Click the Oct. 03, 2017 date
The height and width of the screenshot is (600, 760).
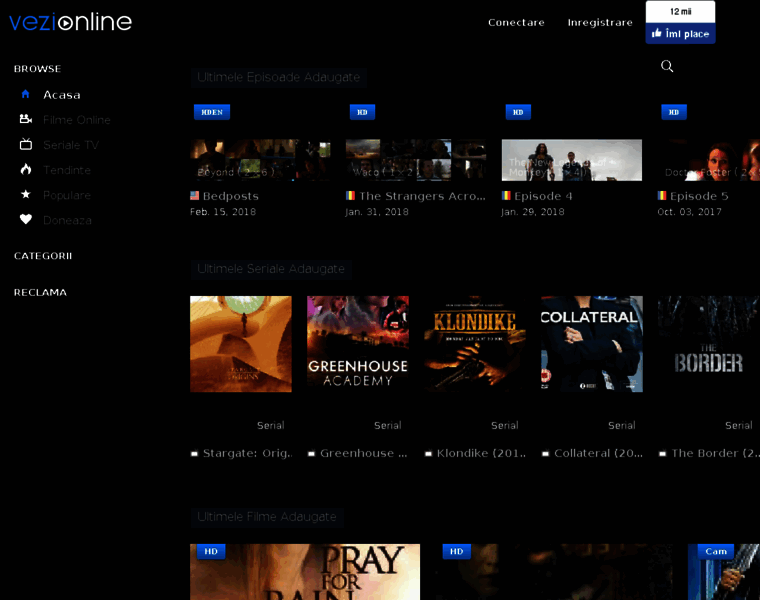tap(689, 212)
